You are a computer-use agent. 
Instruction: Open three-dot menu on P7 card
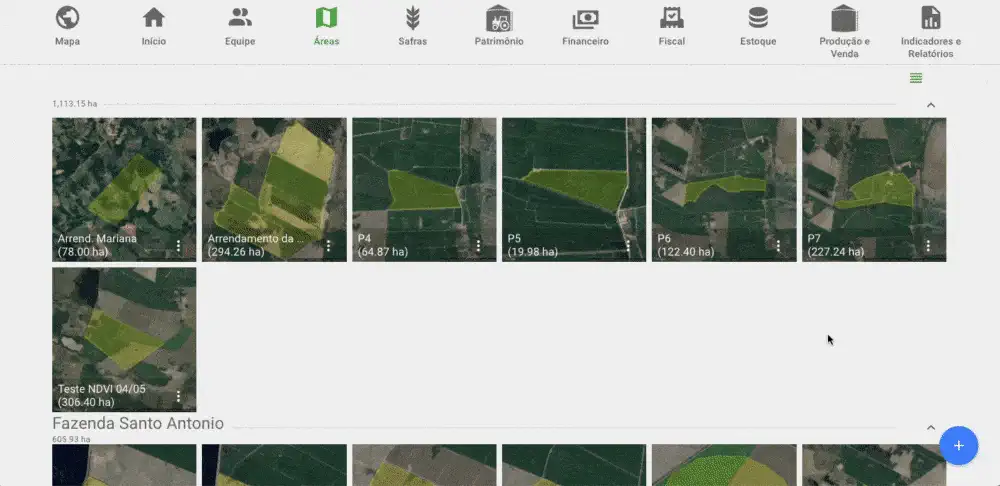click(x=928, y=246)
